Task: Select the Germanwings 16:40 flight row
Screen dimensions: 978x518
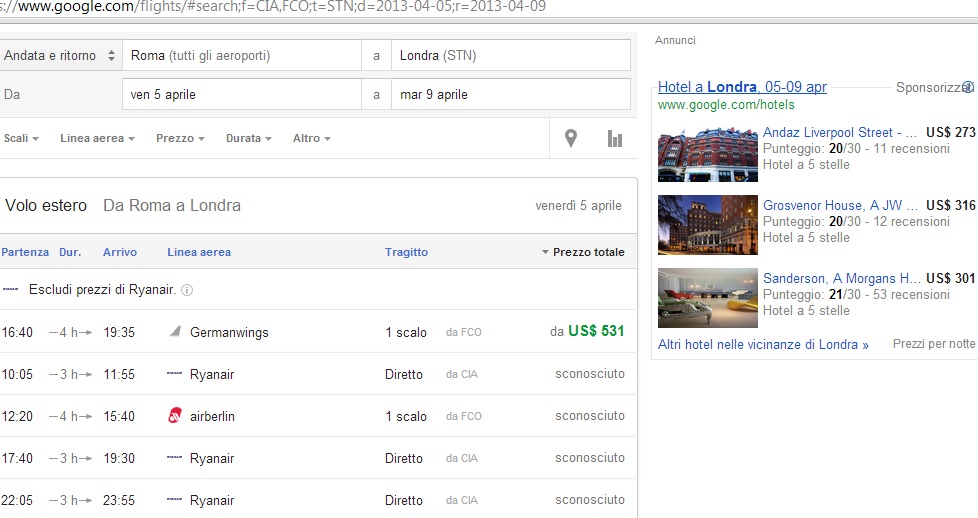Action: click(x=319, y=332)
